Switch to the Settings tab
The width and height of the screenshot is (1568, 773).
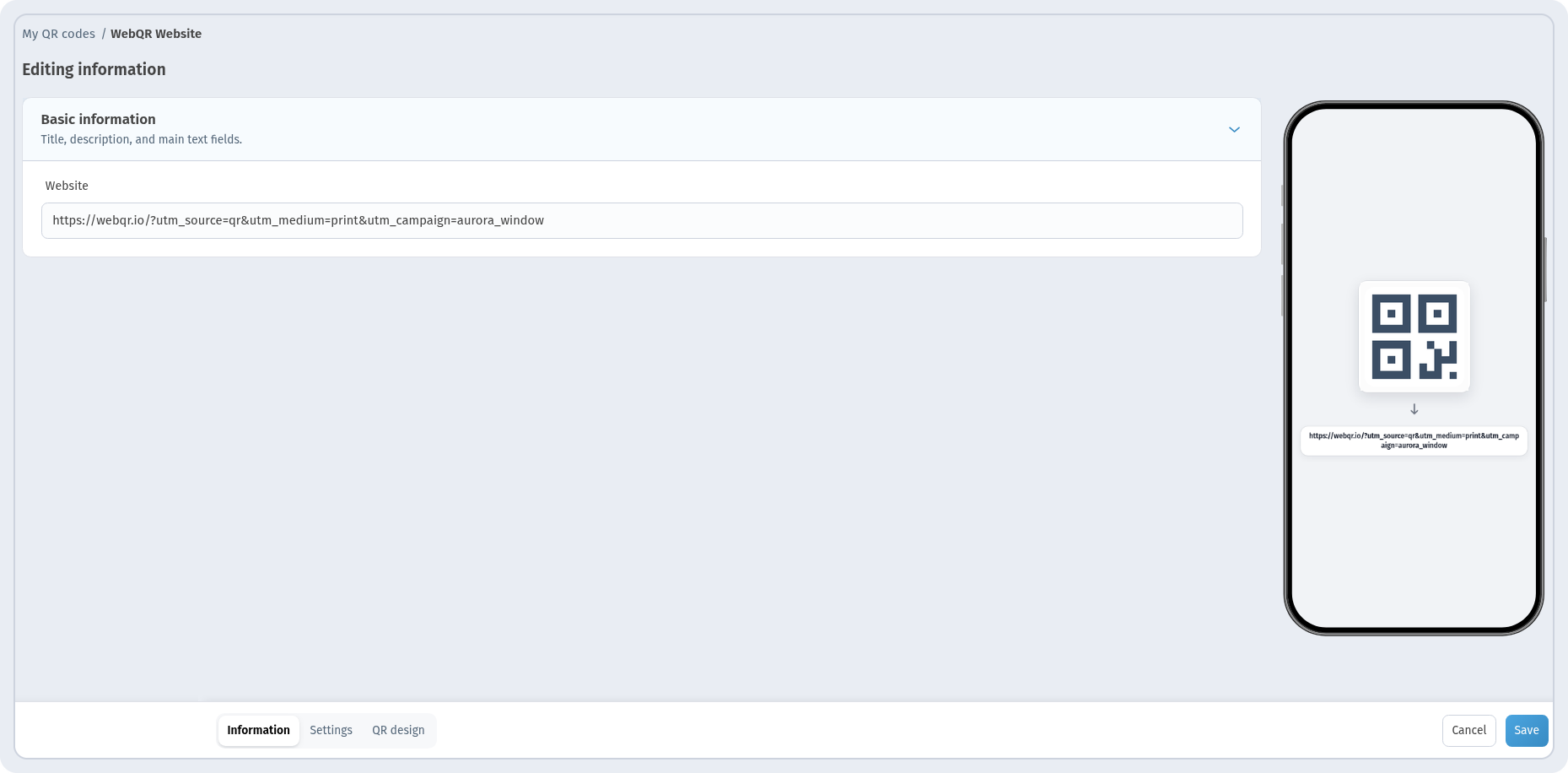[x=331, y=730]
